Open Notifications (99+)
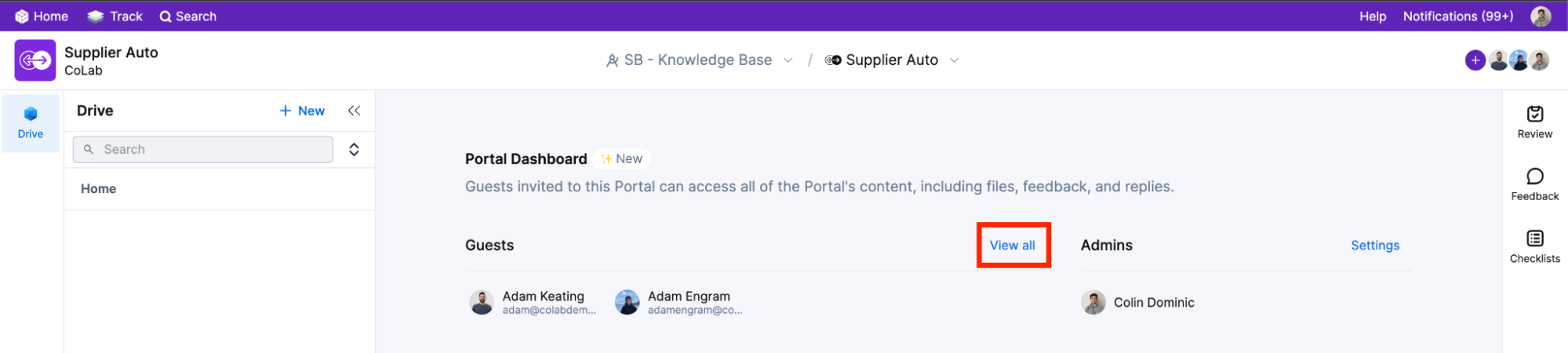The width and height of the screenshot is (1568, 353). click(1457, 16)
